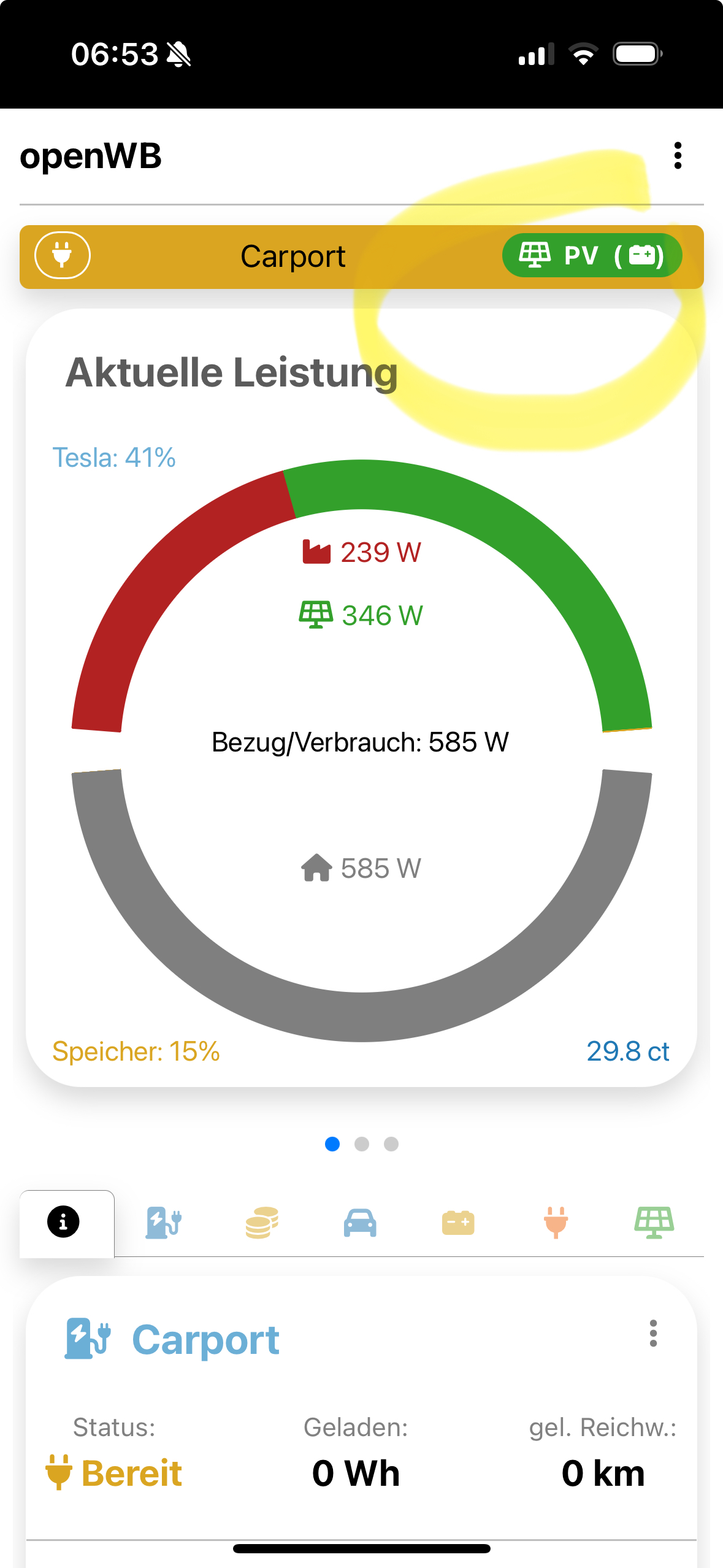Tap the plug icon in Carport bar
Image resolution: width=723 pixels, height=1568 pixels.
coord(63,255)
